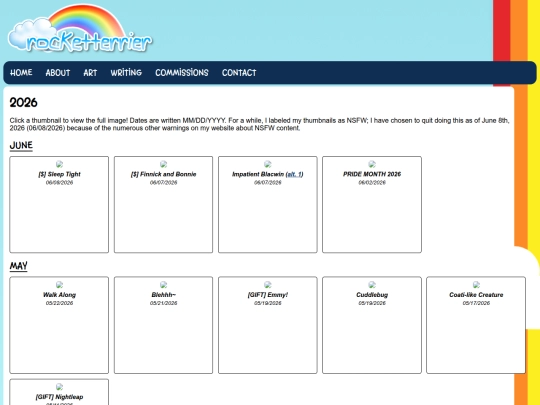Click the [GIFT] Nightleap title

[x=59, y=397]
